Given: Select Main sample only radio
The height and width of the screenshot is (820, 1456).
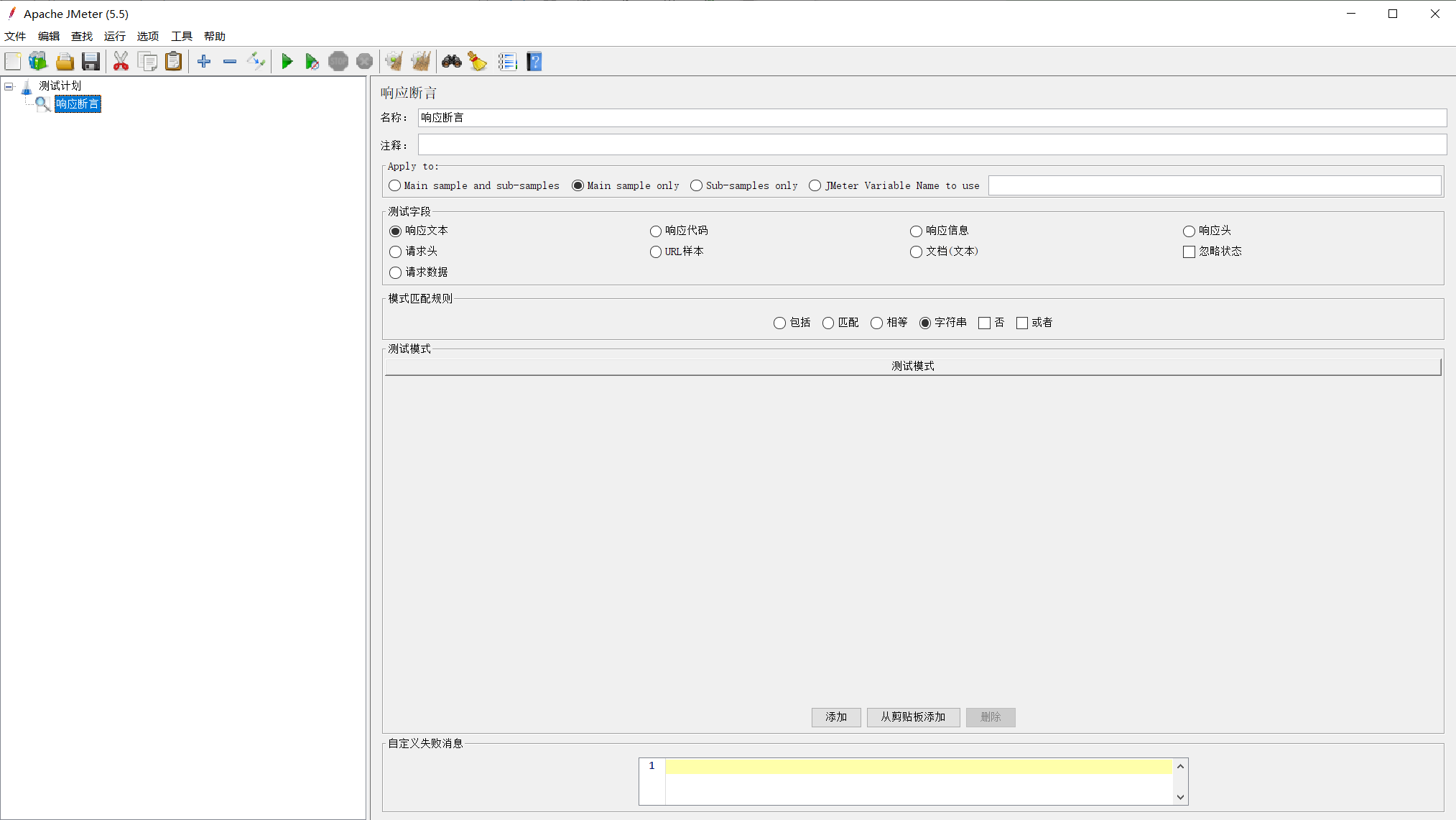Looking at the screenshot, I should click(x=578, y=186).
